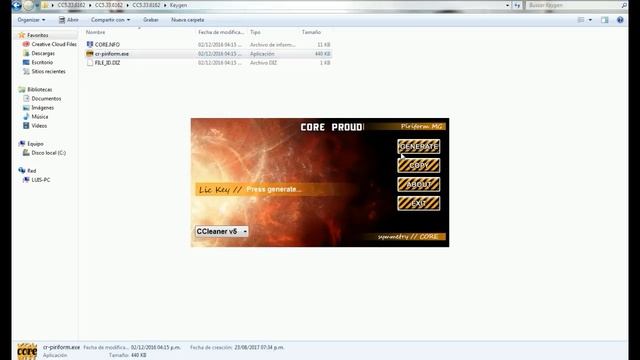Open Escritorio in the sidebar
The width and height of the screenshot is (640, 360).
(x=42, y=62)
